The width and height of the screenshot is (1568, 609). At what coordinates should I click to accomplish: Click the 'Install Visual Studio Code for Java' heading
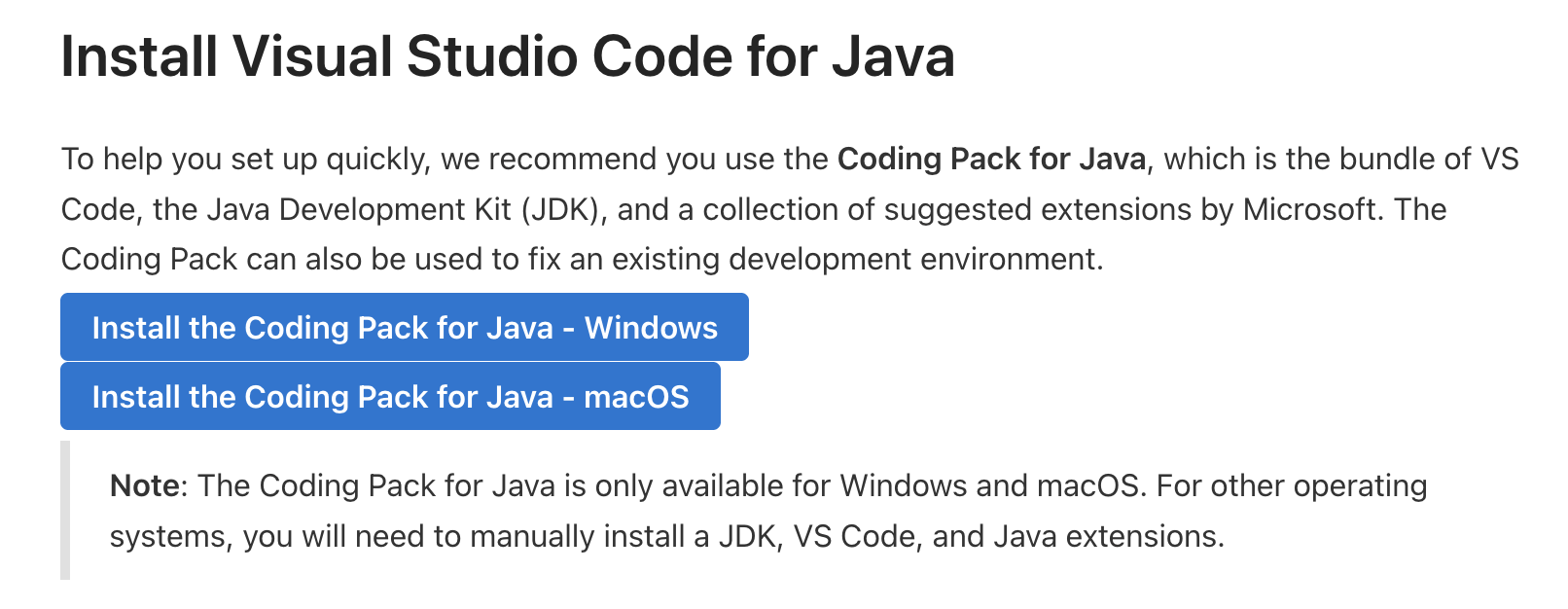[x=507, y=56]
